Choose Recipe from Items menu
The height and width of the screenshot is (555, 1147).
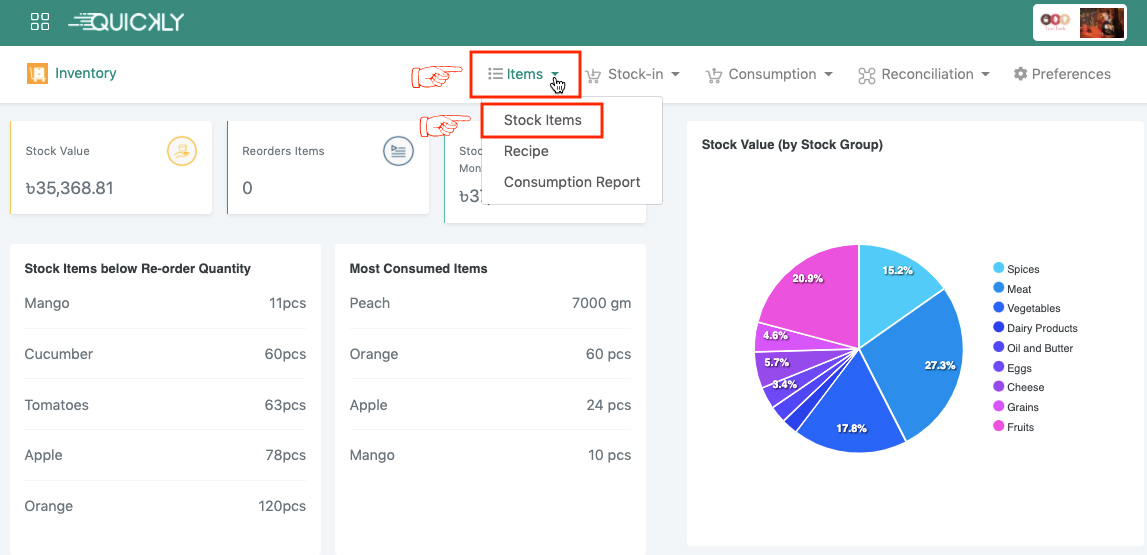point(526,151)
